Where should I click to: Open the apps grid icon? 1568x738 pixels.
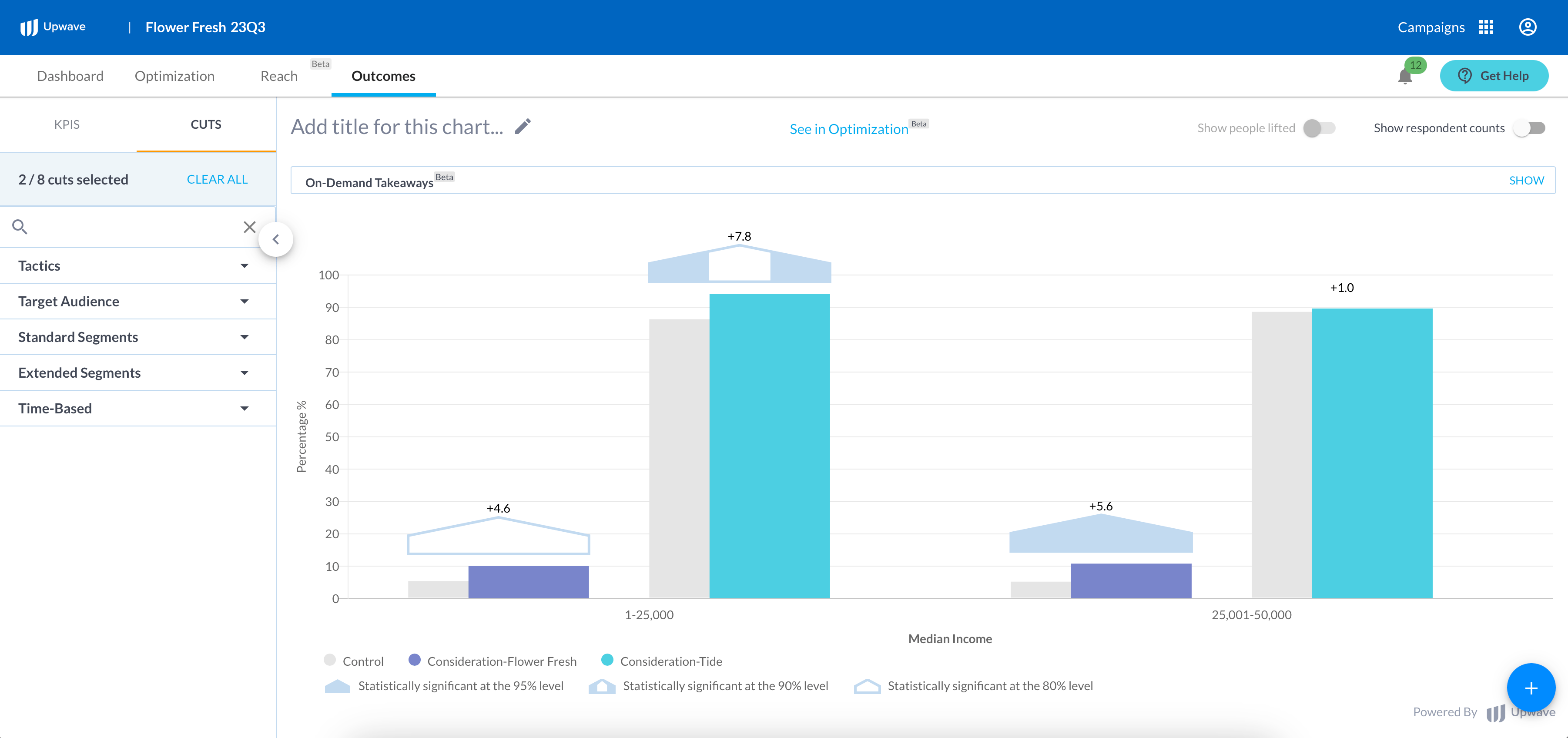1486,27
